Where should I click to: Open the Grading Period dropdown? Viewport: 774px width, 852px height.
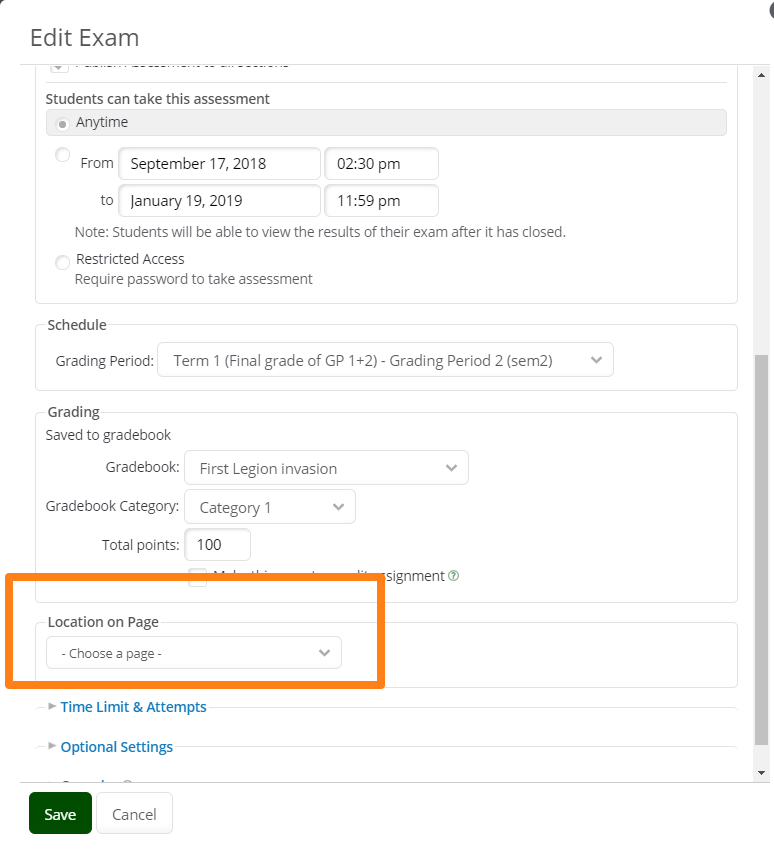point(384,360)
